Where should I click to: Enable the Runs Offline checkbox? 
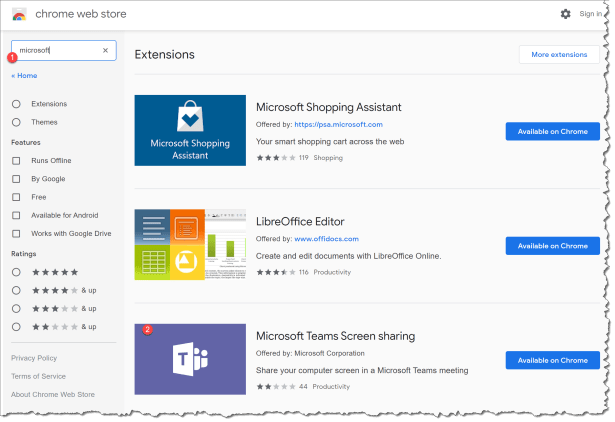[x=16, y=161]
